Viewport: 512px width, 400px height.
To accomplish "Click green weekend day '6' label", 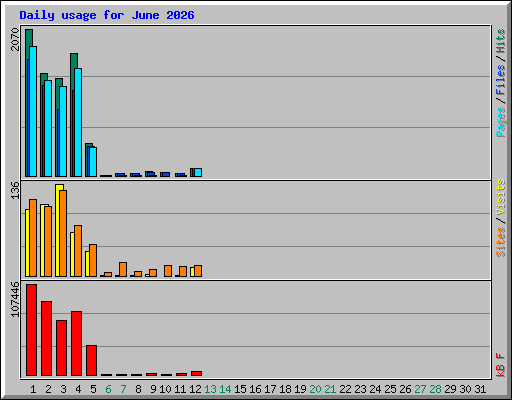I will click(x=108, y=389).
